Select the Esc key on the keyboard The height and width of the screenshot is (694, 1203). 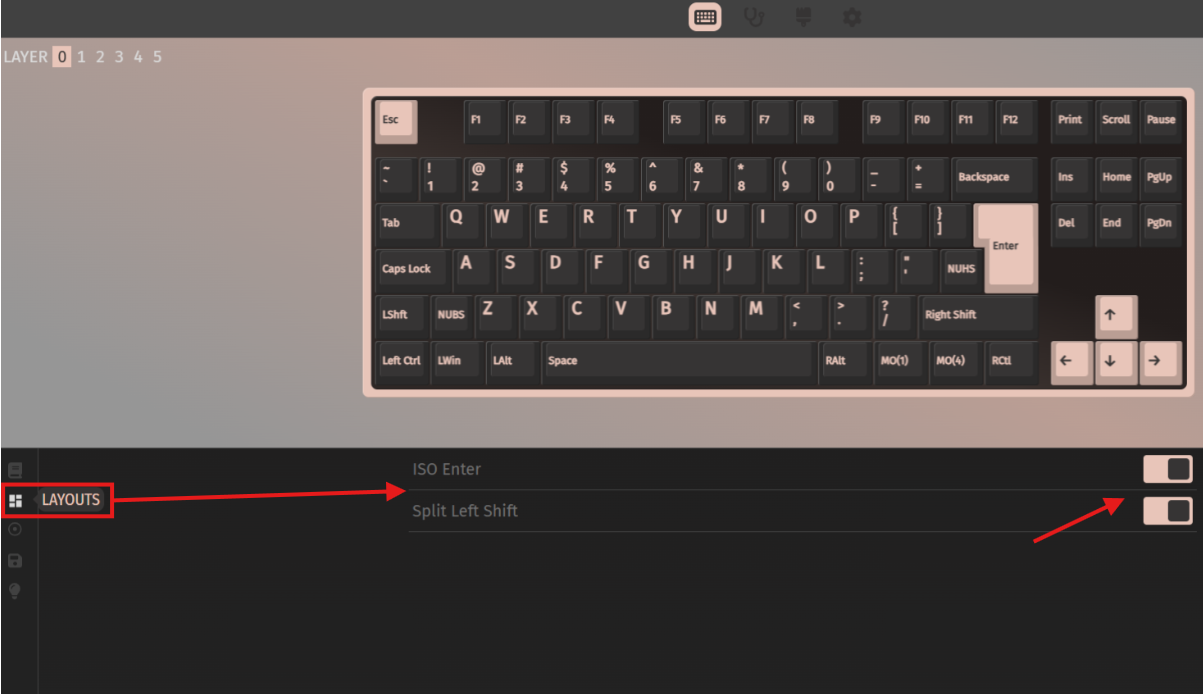coord(396,121)
